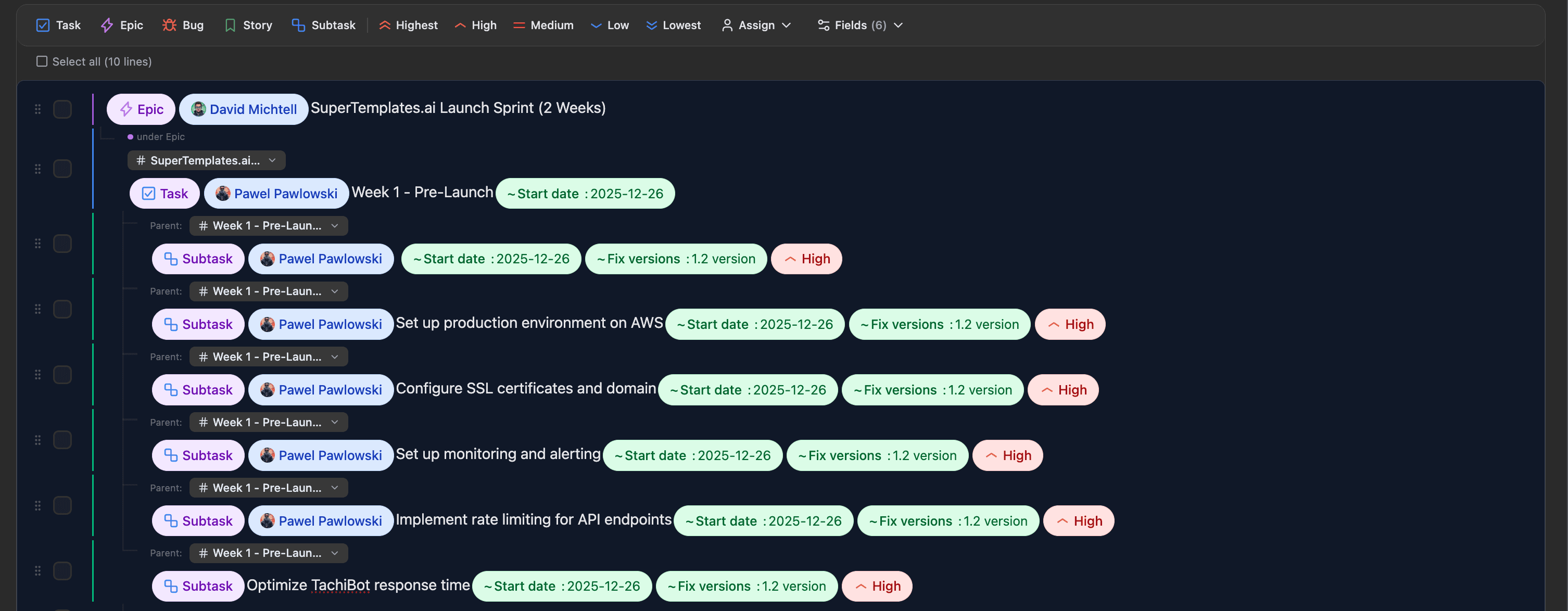Click Pawel Pawlowski on the Week 1 task
Screen dimensions: 1568x611
(276, 193)
